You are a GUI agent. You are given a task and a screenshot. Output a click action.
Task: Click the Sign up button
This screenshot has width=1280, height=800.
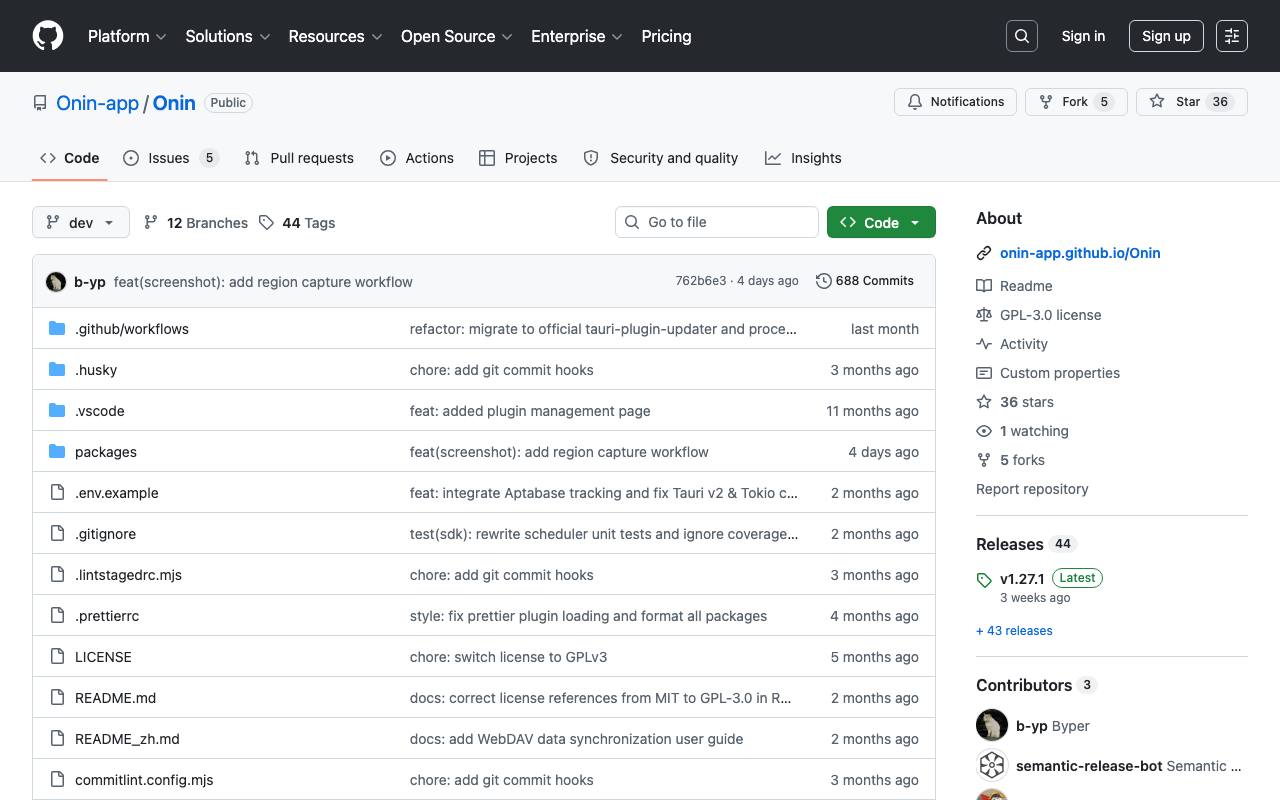1166,36
